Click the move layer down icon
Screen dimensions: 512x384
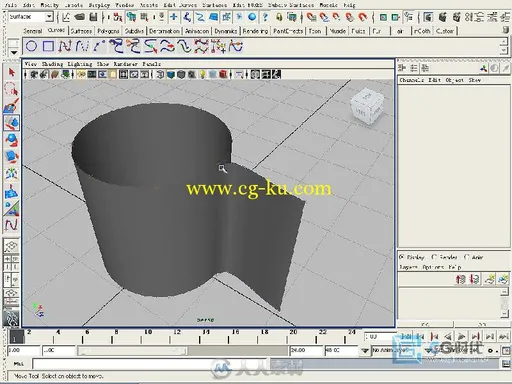click(x=474, y=279)
